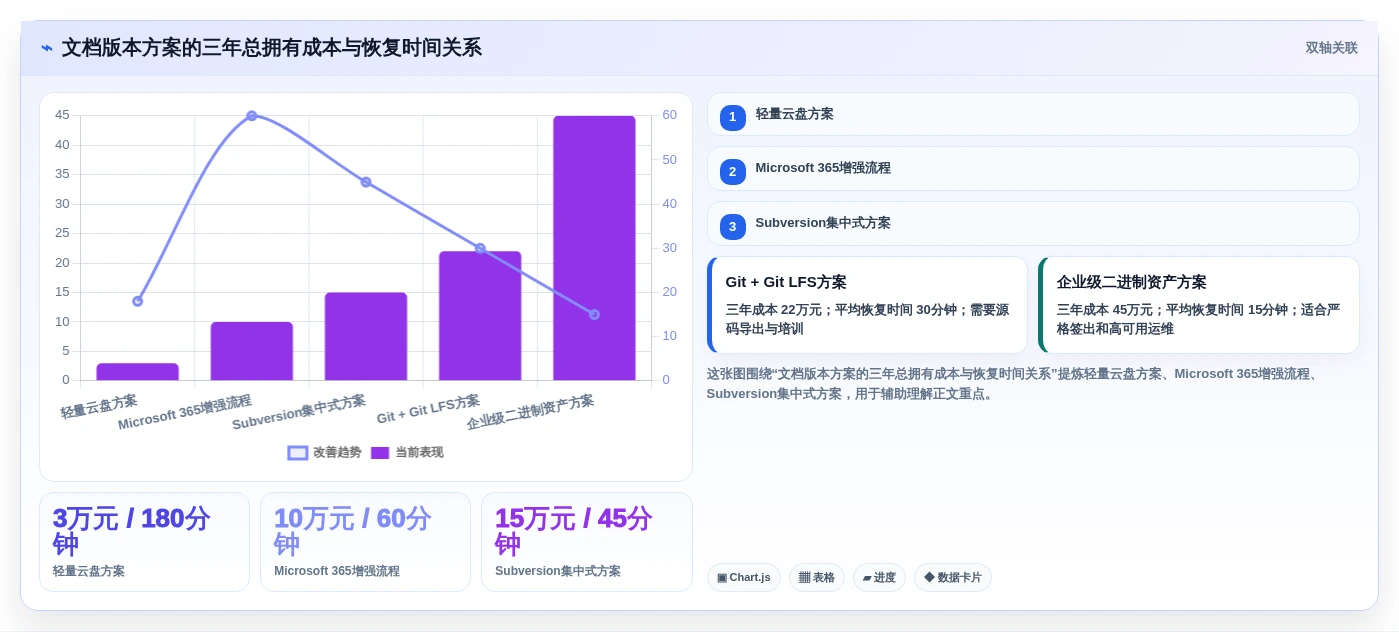Click the trend line point on 企业级 bar

pos(594,314)
